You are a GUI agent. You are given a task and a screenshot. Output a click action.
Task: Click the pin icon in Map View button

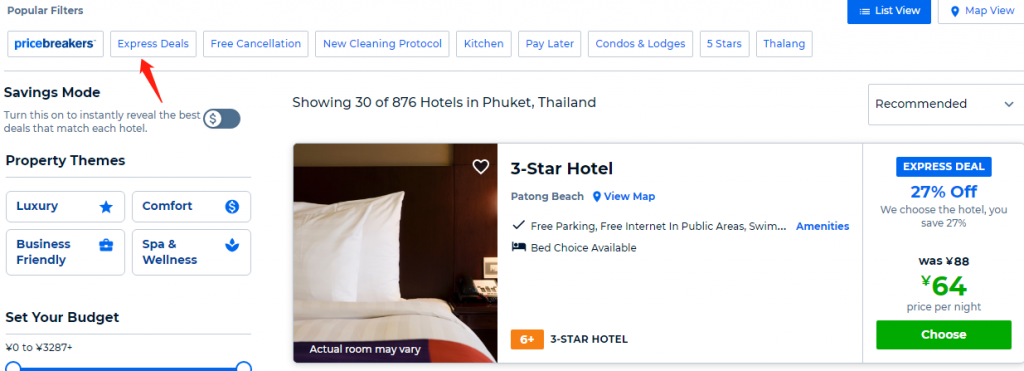[955, 11]
